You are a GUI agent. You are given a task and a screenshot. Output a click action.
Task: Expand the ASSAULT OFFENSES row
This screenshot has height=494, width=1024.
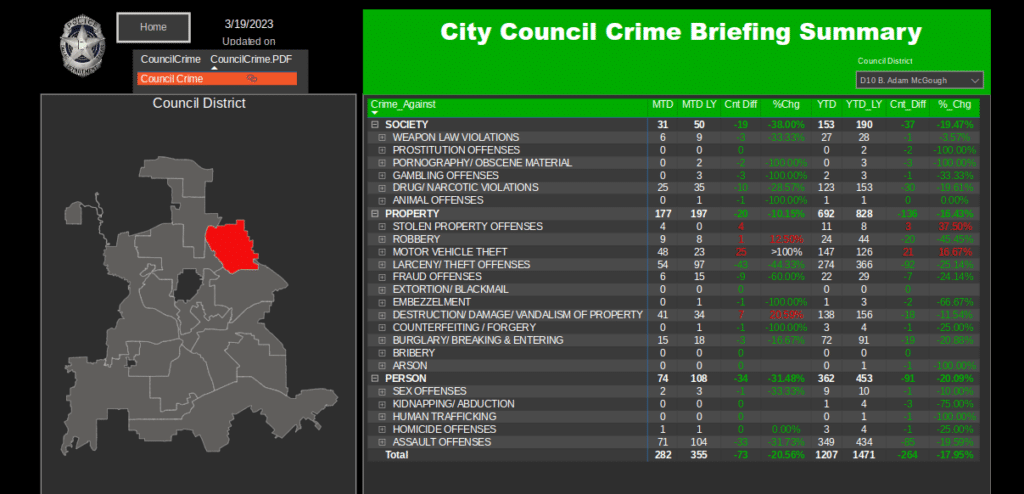[382, 442]
